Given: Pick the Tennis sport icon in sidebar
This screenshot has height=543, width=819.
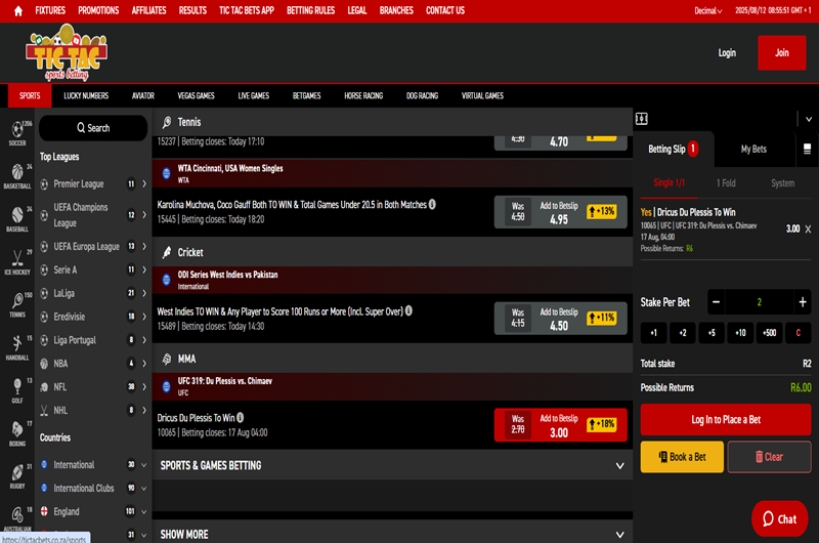Looking at the screenshot, I should click(x=17, y=305).
